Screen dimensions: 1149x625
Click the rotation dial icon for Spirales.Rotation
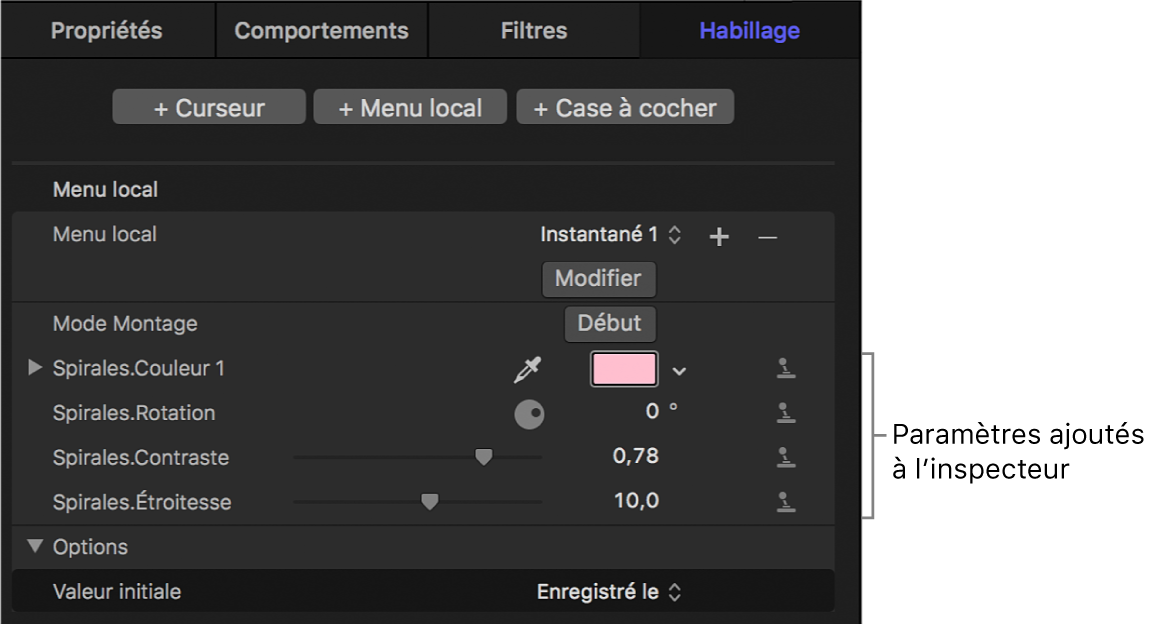coord(529,413)
